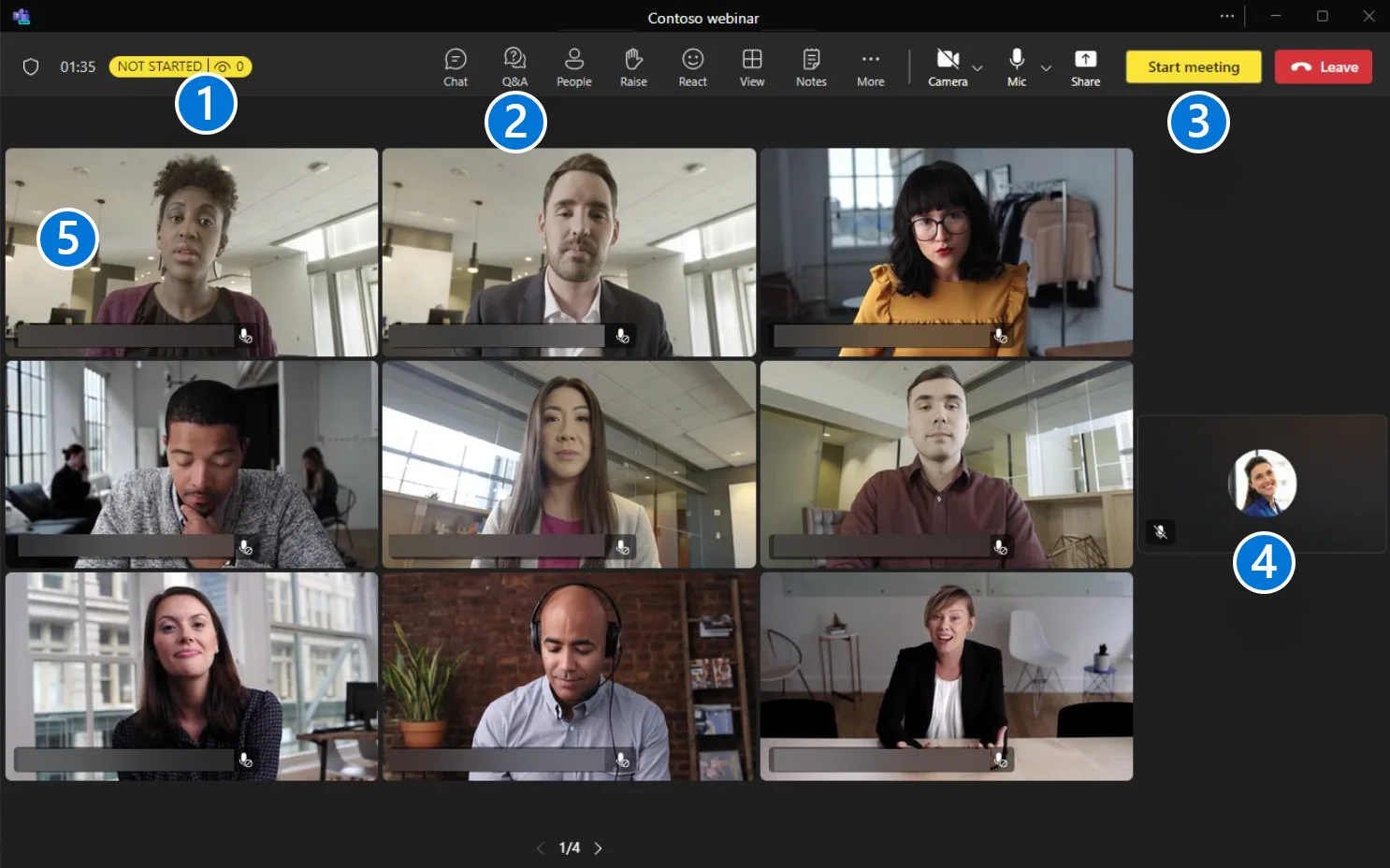The height and width of the screenshot is (868, 1390).
Task: Share your screen content
Action: click(1085, 67)
